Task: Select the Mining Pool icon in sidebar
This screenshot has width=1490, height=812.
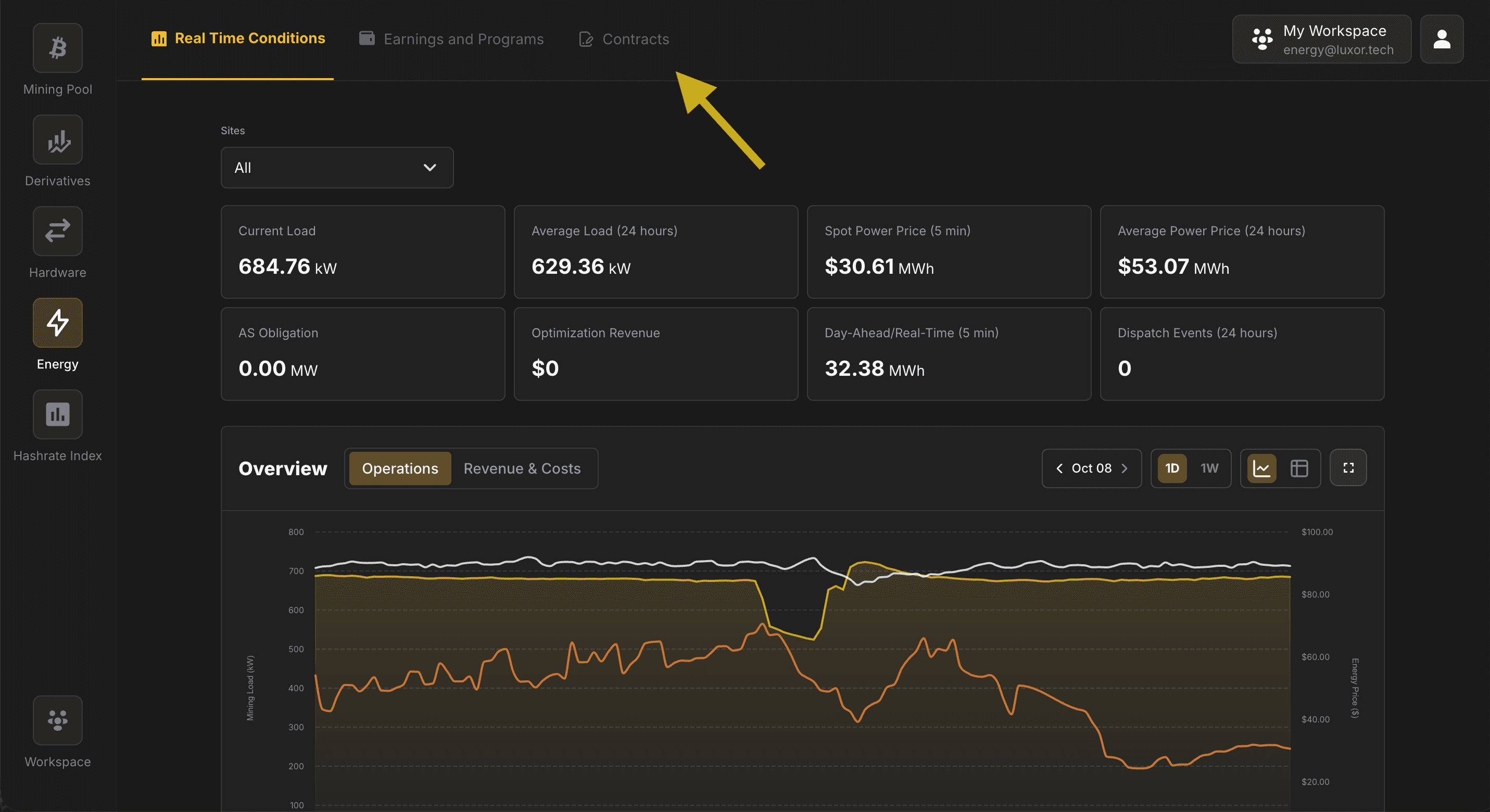Action: pyautogui.click(x=57, y=48)
